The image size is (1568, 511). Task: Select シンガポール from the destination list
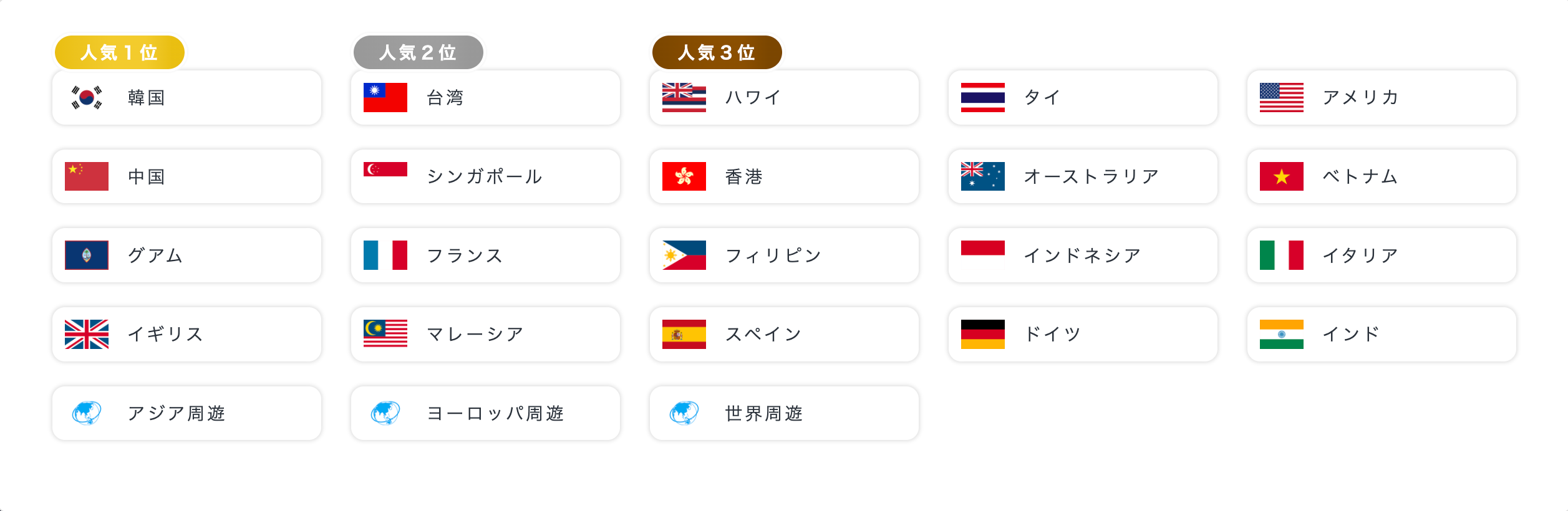pyautogui.click(x=485, y=176)
